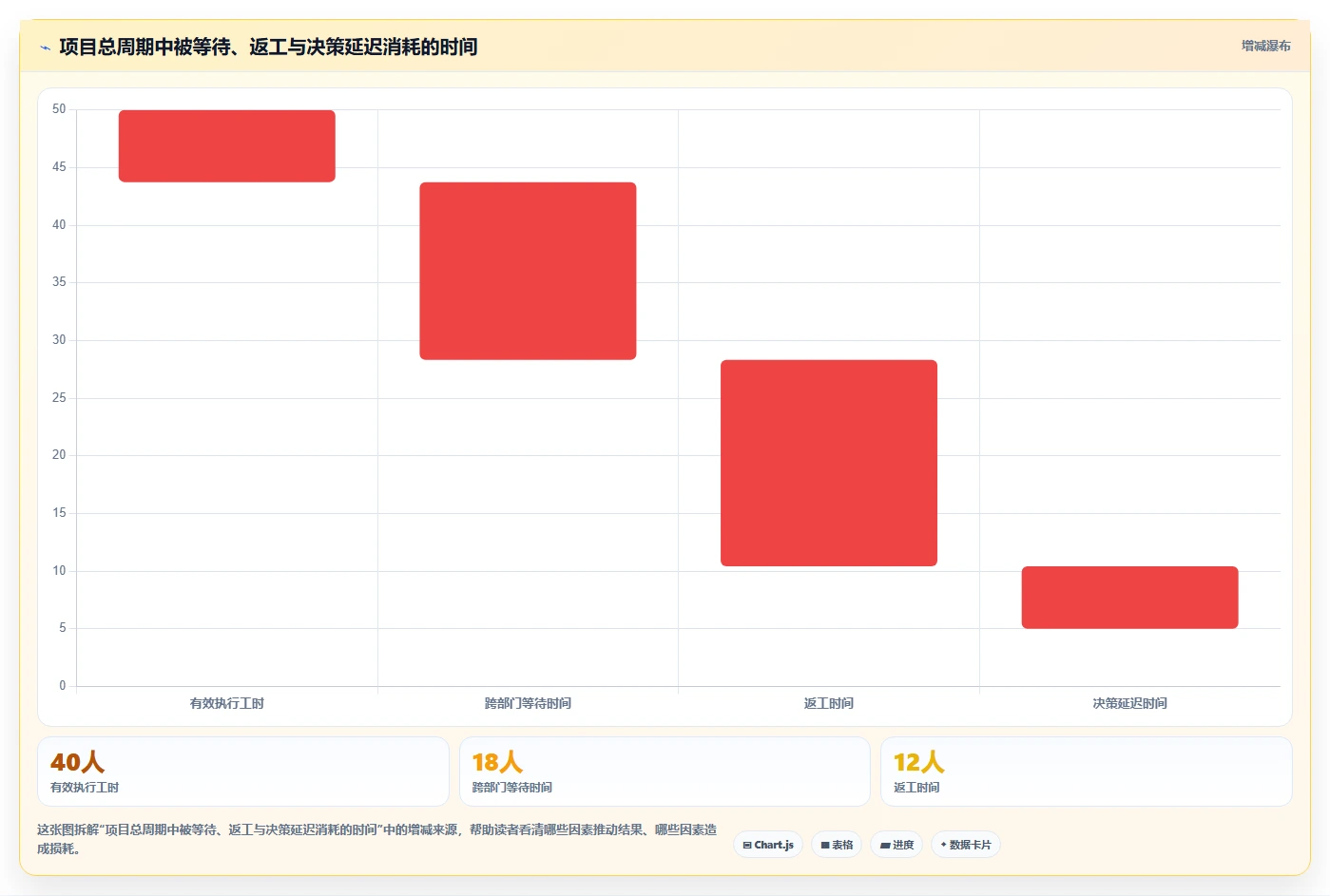The width and height of the screenshot is (1330, 896).
Task: Click the y-axis value 0
Action: click(x=63, y=685)
